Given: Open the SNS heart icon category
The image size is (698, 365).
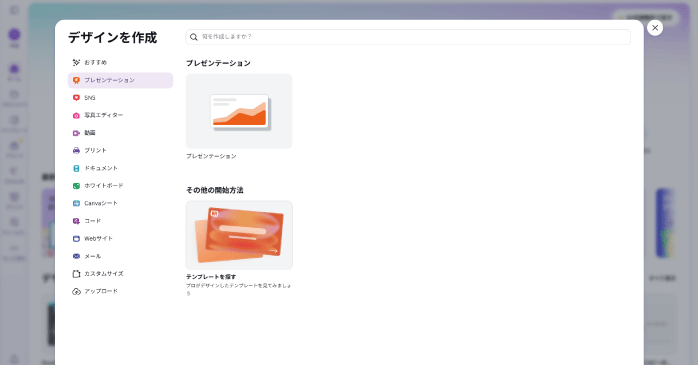Looking at the screenshot, I should click(x=76, y=97).
